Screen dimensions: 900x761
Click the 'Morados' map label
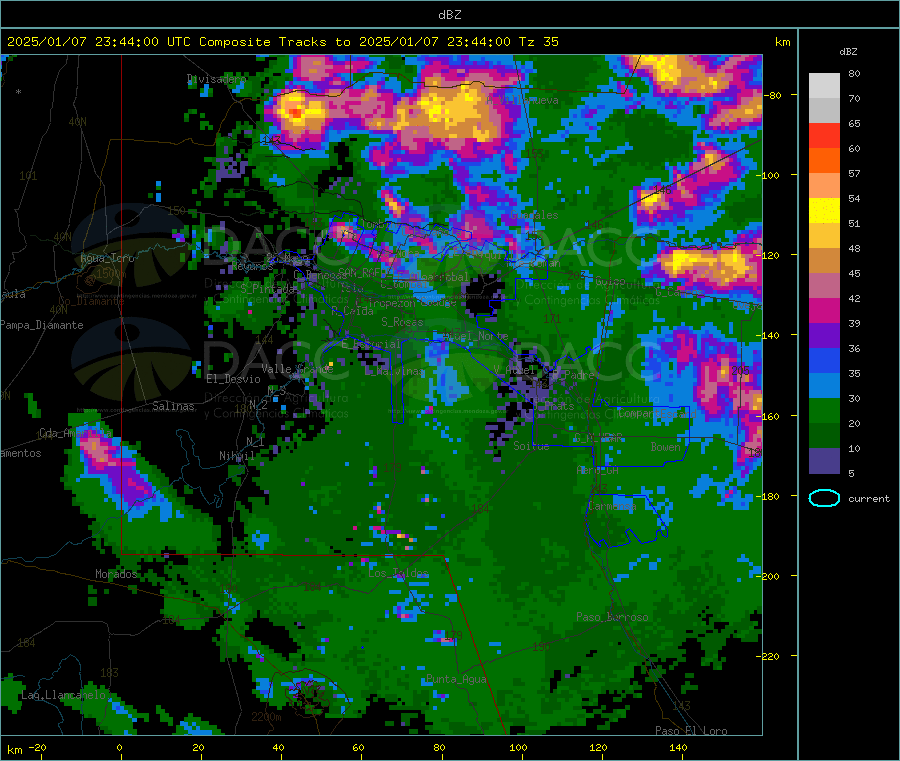coord(117,574)
